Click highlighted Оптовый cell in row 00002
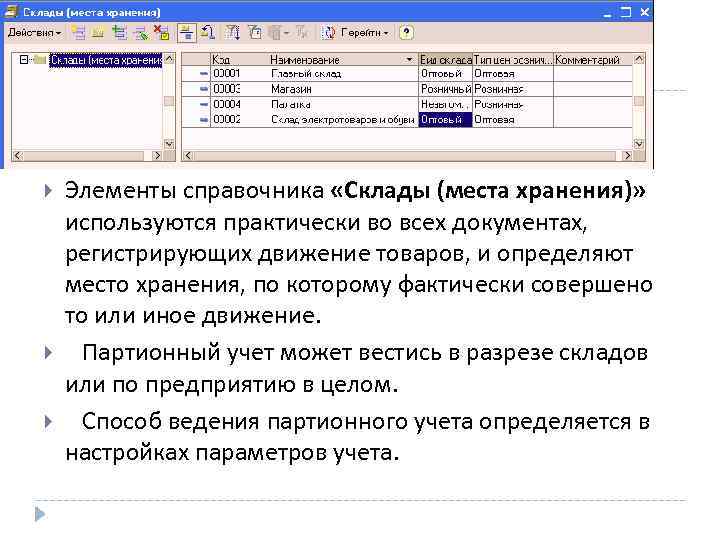This screenshot has width=720, height=540. click(x=445, y=119)
